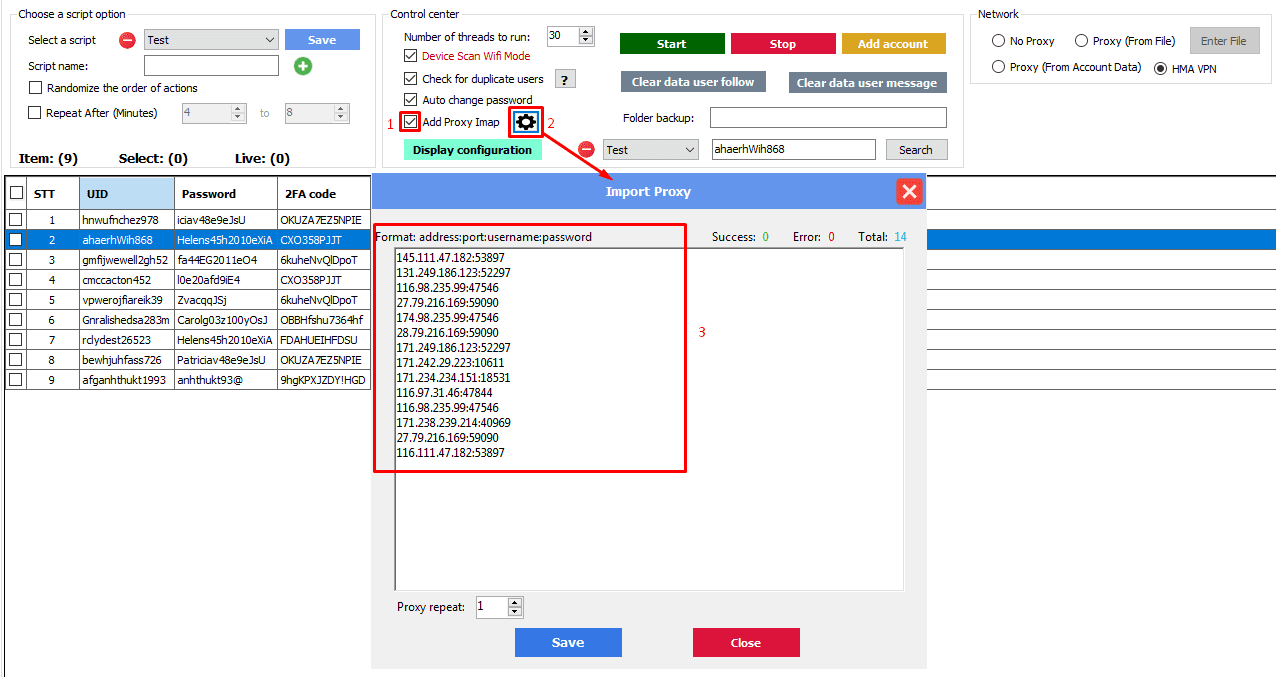Open proxy settings gear icon

point(525,122)
